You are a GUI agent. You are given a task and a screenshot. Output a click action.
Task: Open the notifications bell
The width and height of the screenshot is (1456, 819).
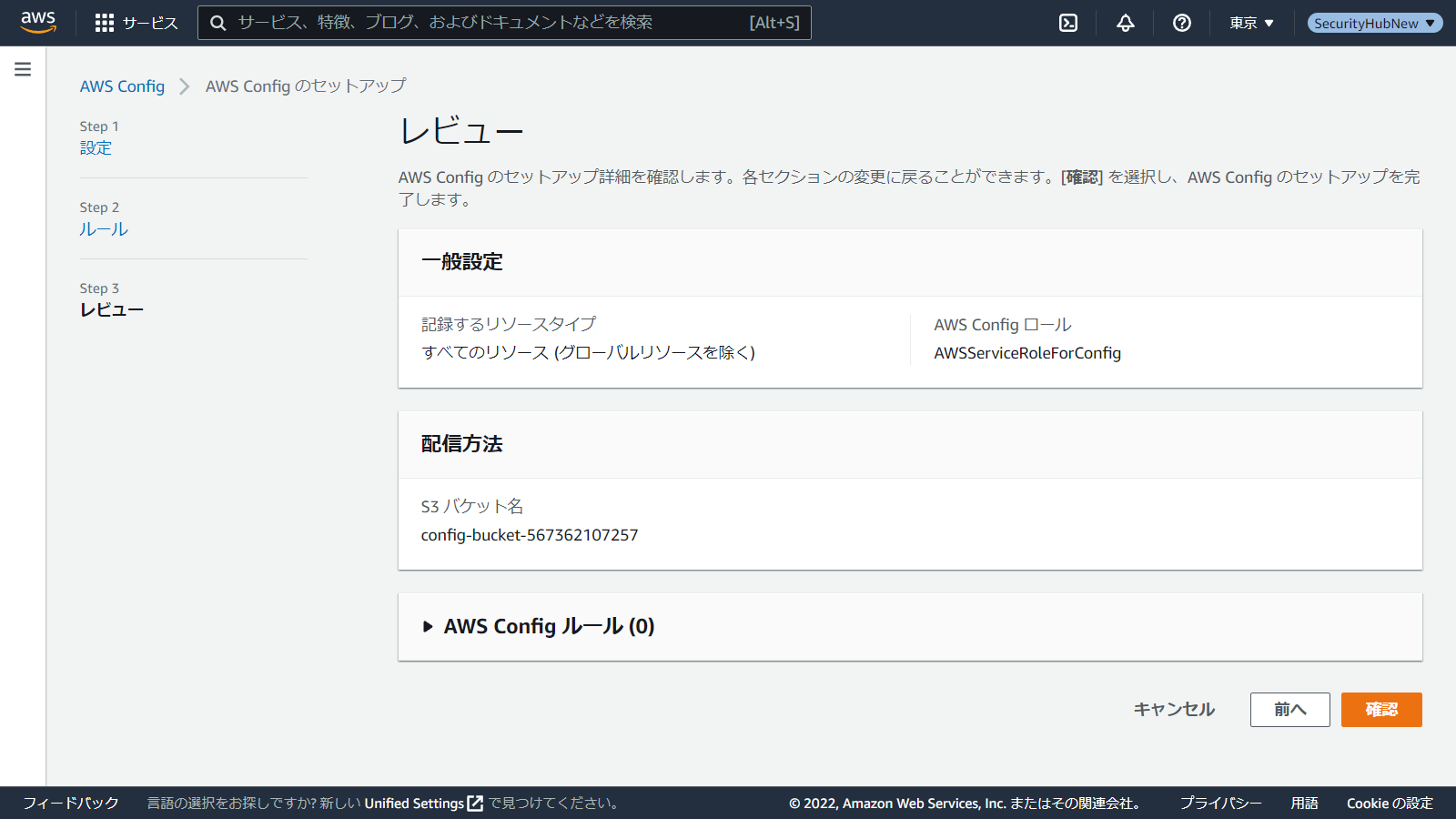coord(1126,23)
